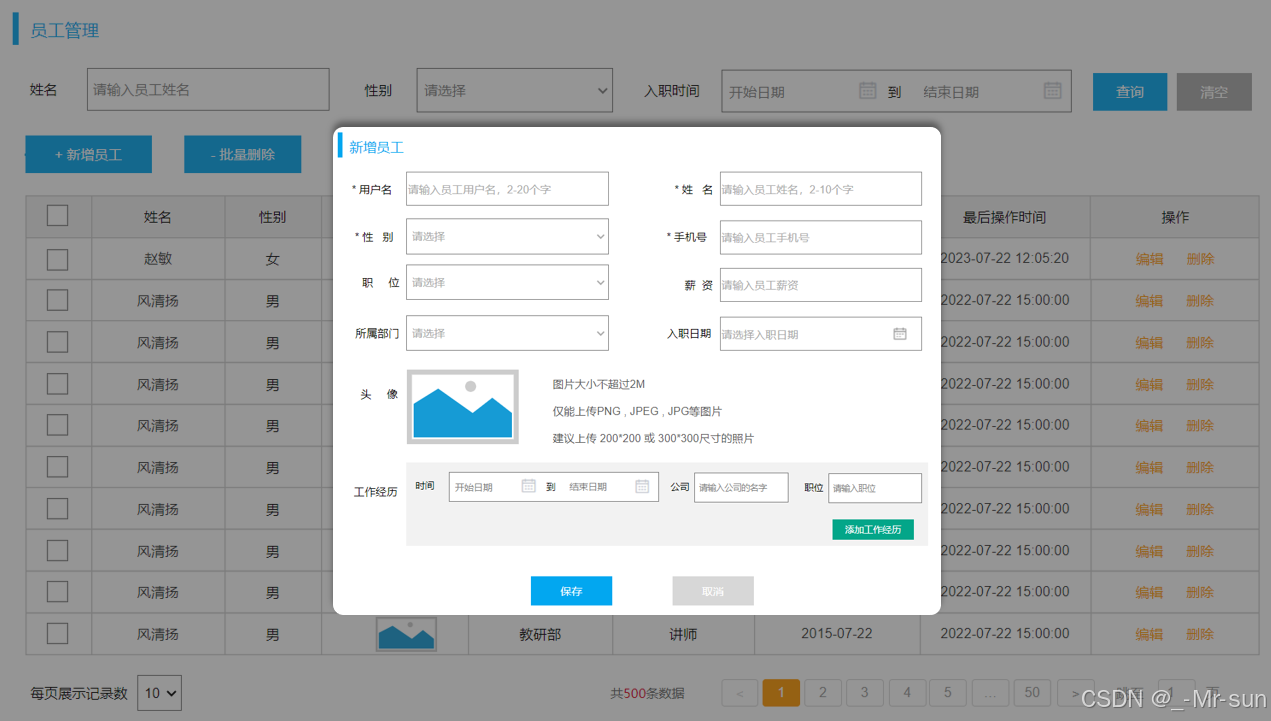Click the 查询 search button
Image resolution: width=1271 pixels, height=721 pixels.
point(1130,91)
